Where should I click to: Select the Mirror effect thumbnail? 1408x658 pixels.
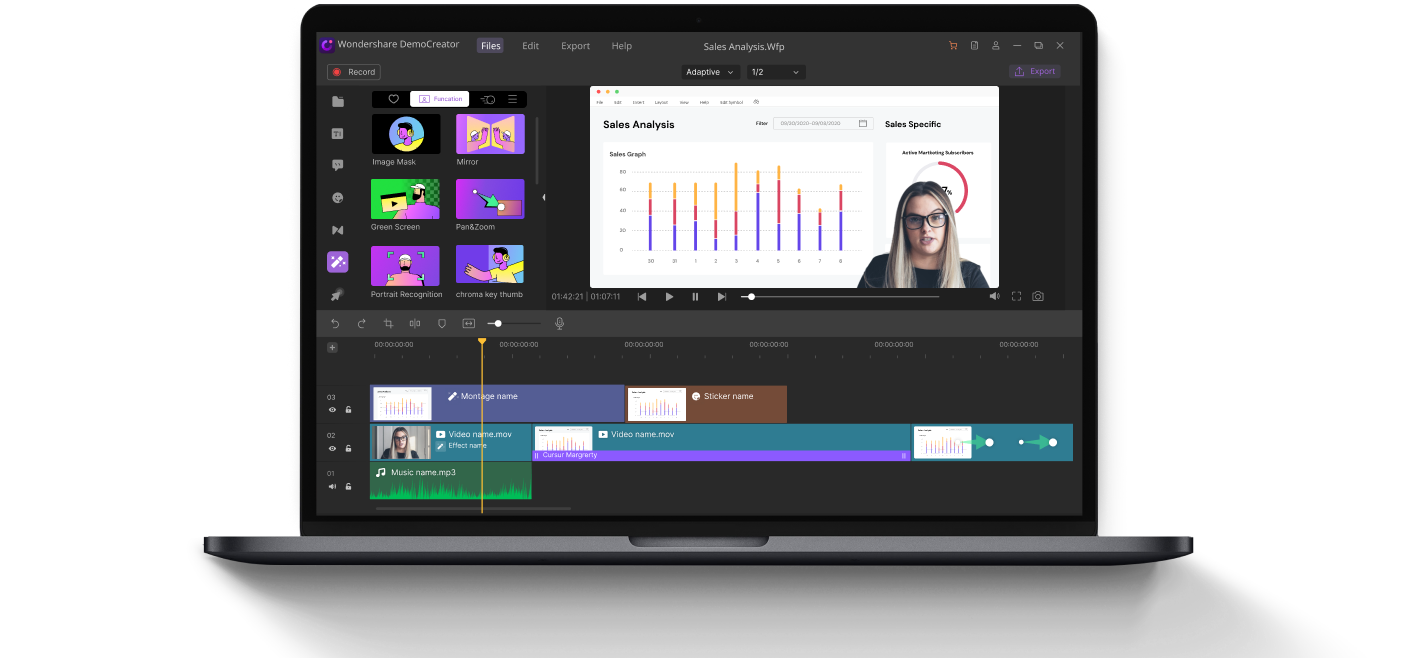click(x=490, y=134)
